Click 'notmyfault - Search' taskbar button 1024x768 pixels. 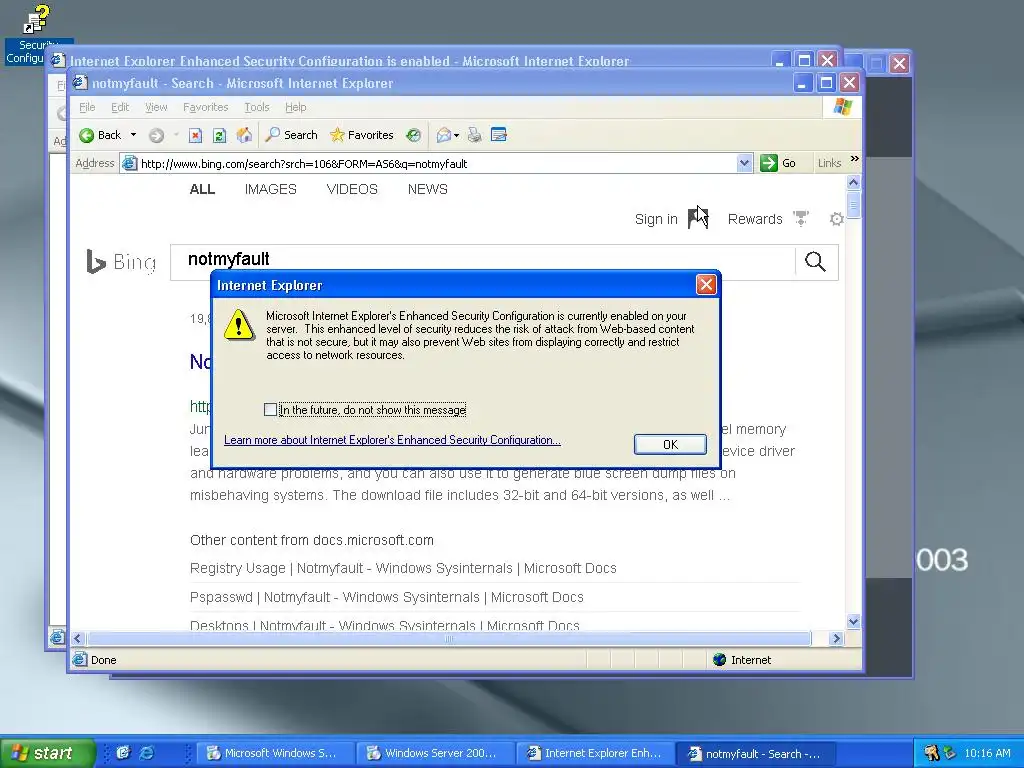click(x=755, y=753)
